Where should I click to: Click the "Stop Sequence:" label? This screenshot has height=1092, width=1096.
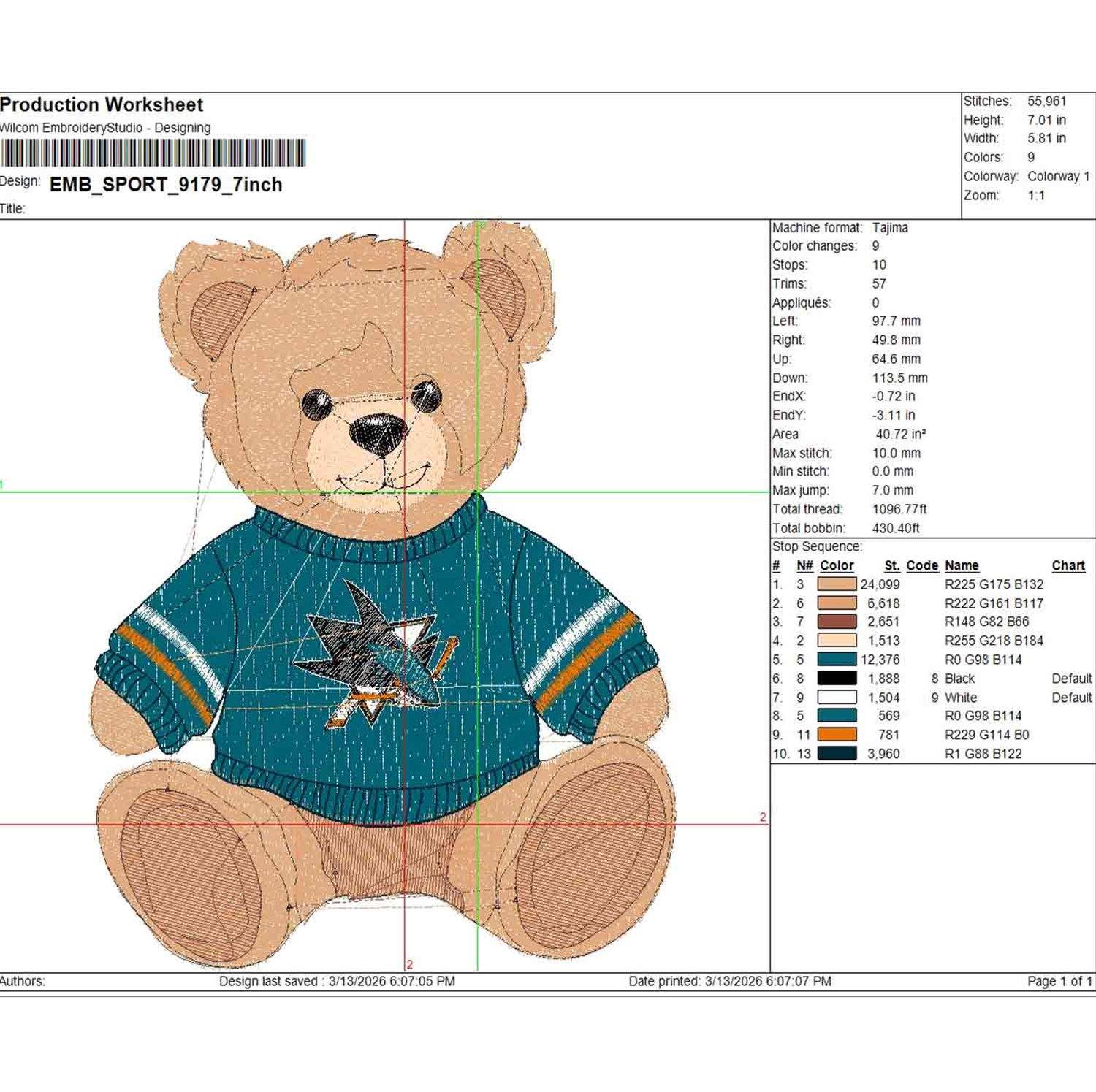817,547
